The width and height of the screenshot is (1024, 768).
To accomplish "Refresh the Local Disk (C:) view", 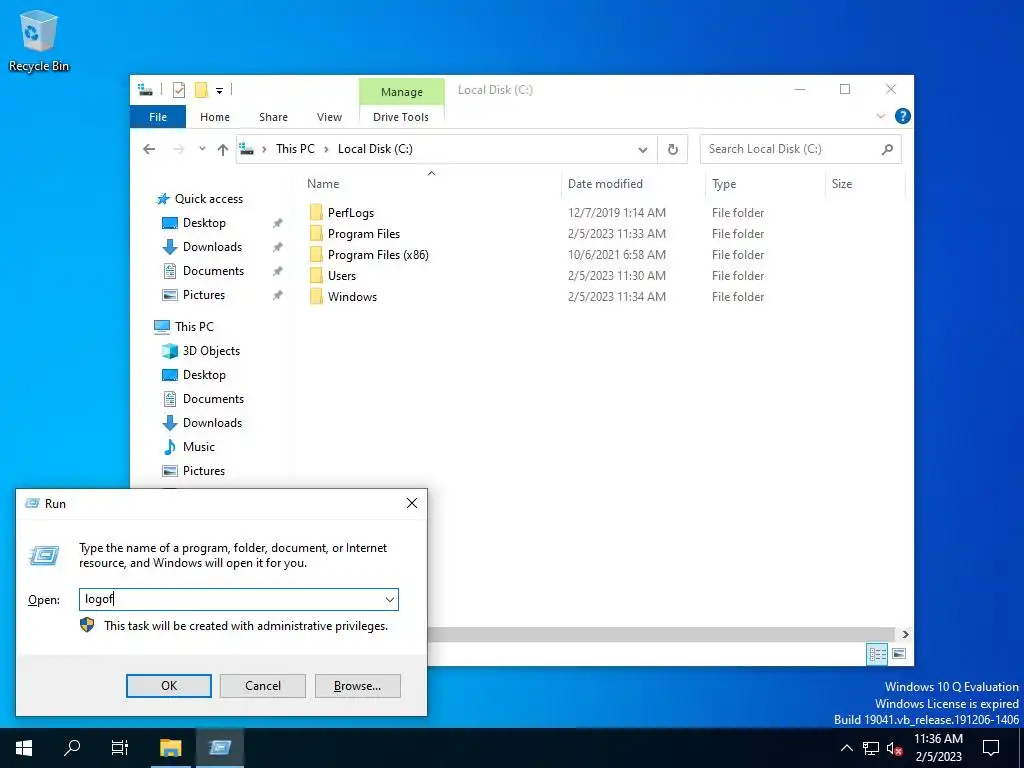I will click(673, 150).
